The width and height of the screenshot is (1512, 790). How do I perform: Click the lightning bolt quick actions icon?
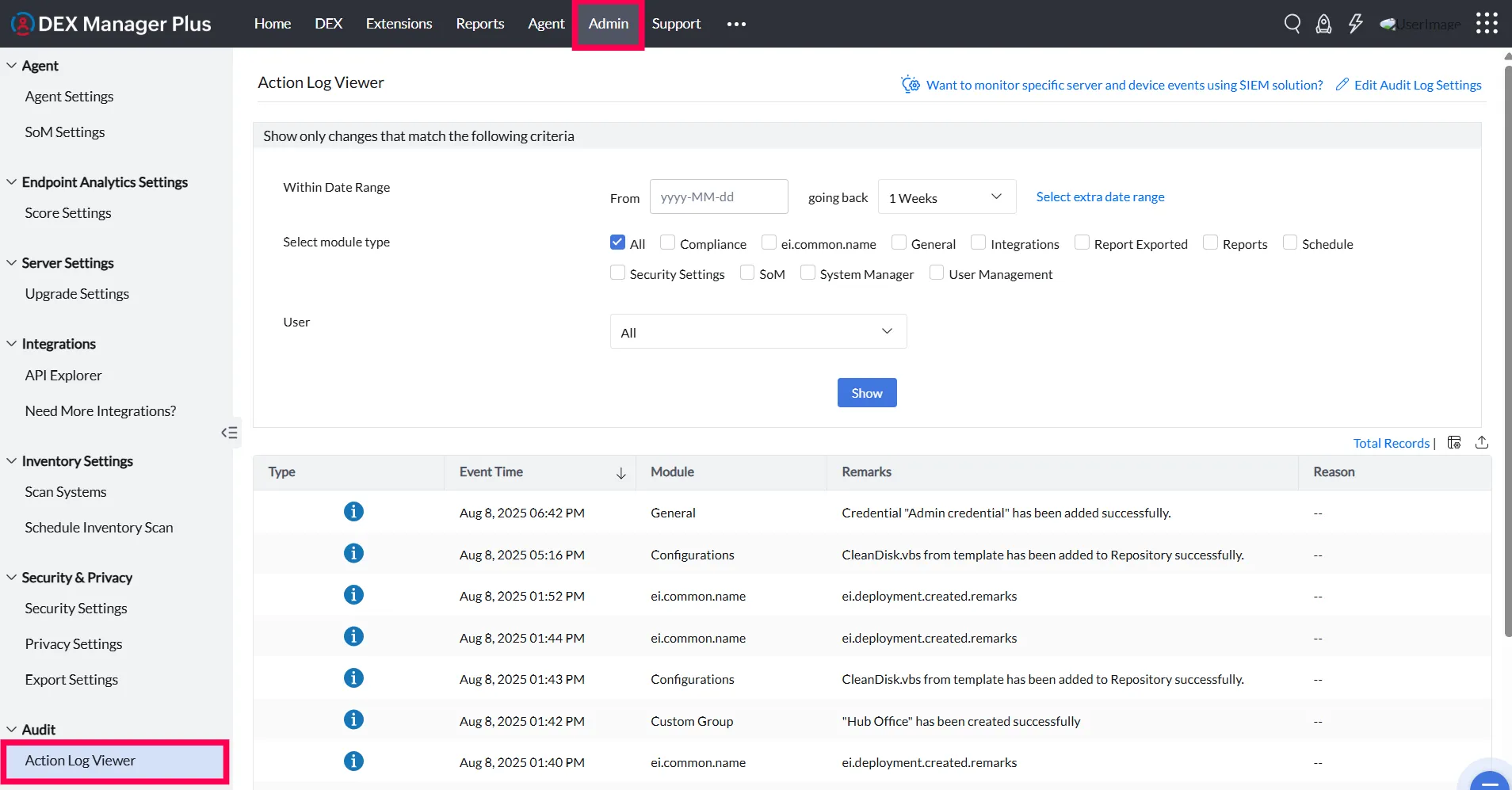point(1355,24)
